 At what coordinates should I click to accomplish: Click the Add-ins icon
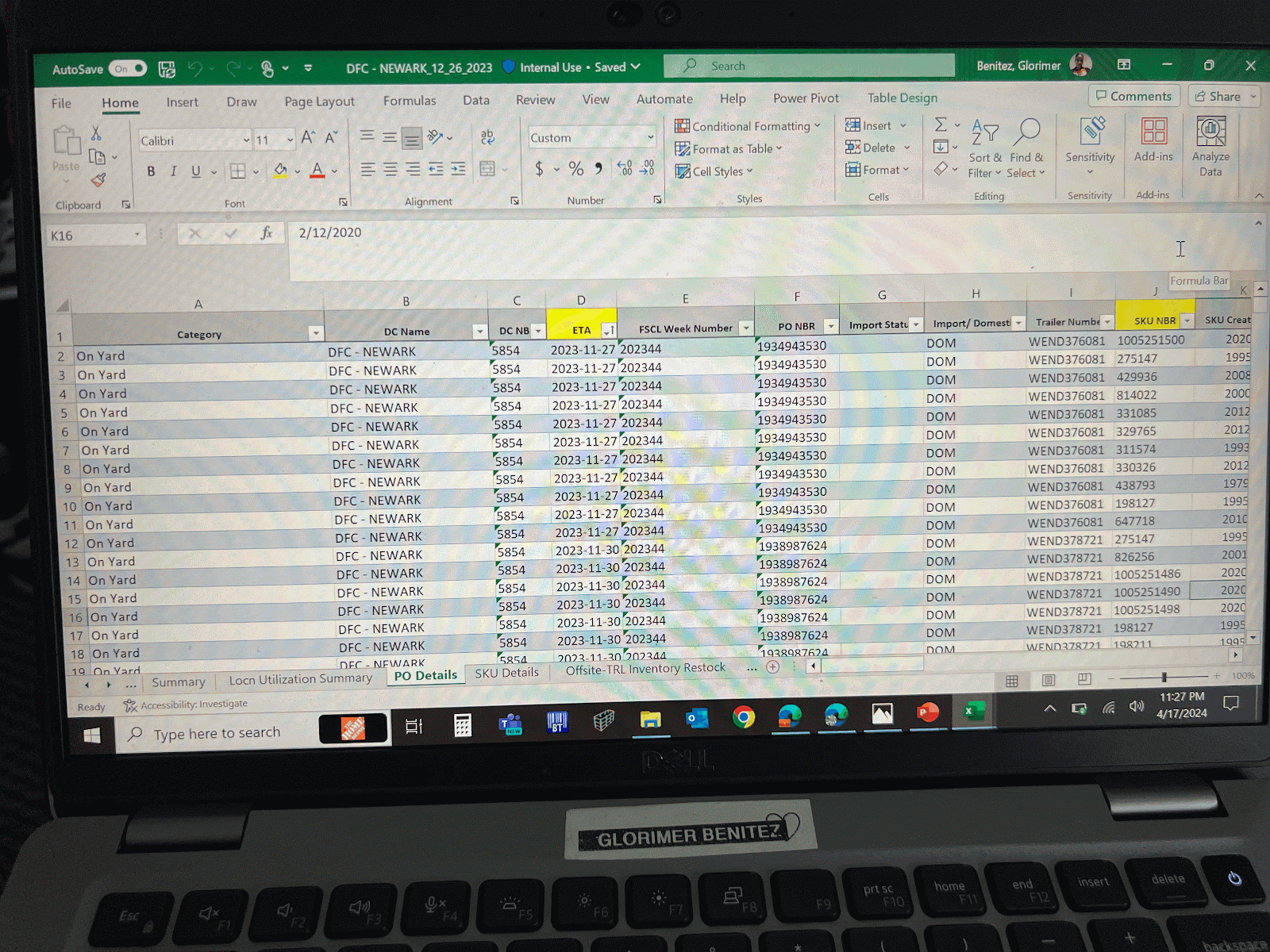(1153, 132)
